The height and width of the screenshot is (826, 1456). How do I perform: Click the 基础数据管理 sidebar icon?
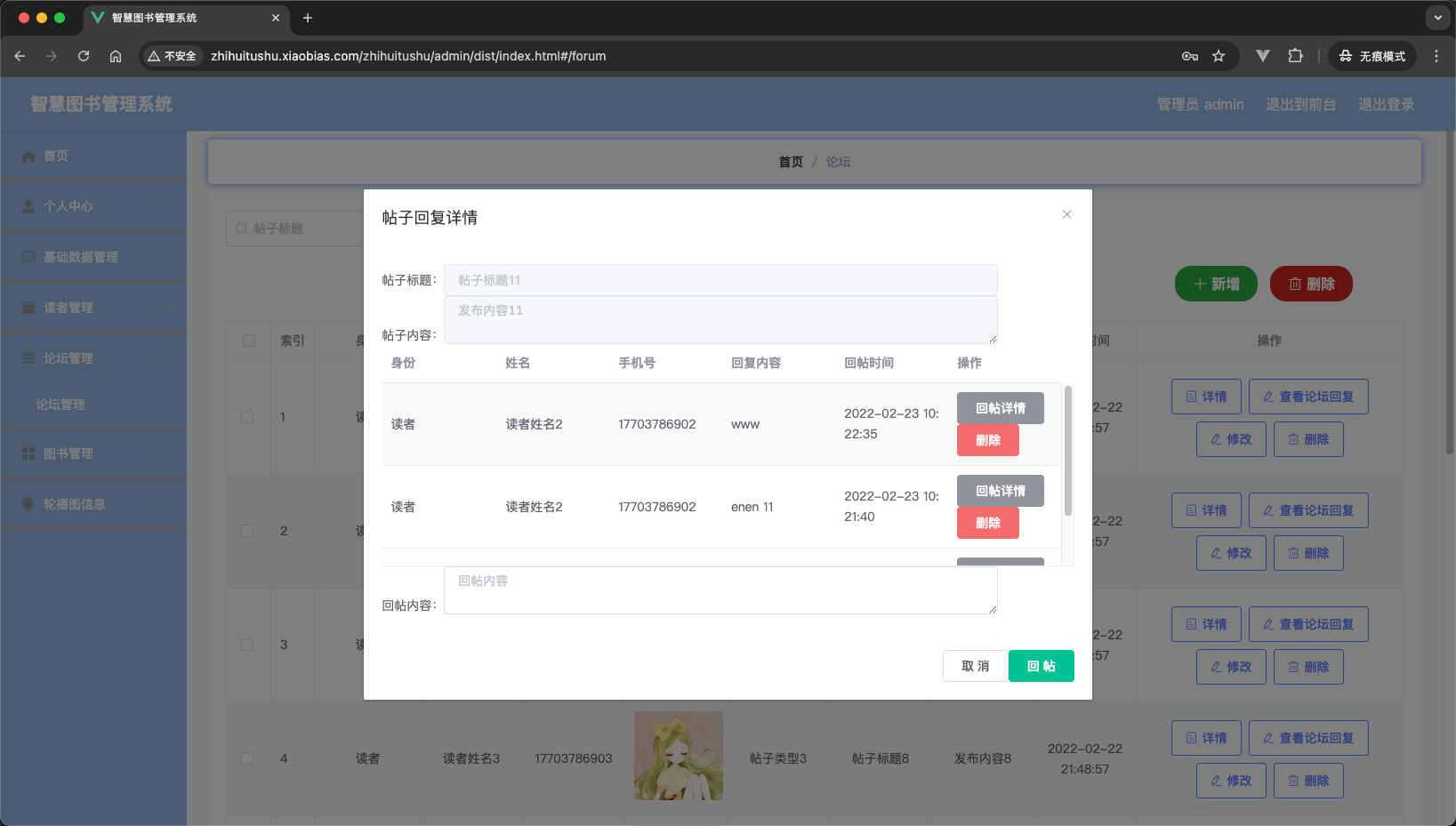[28, 257]
